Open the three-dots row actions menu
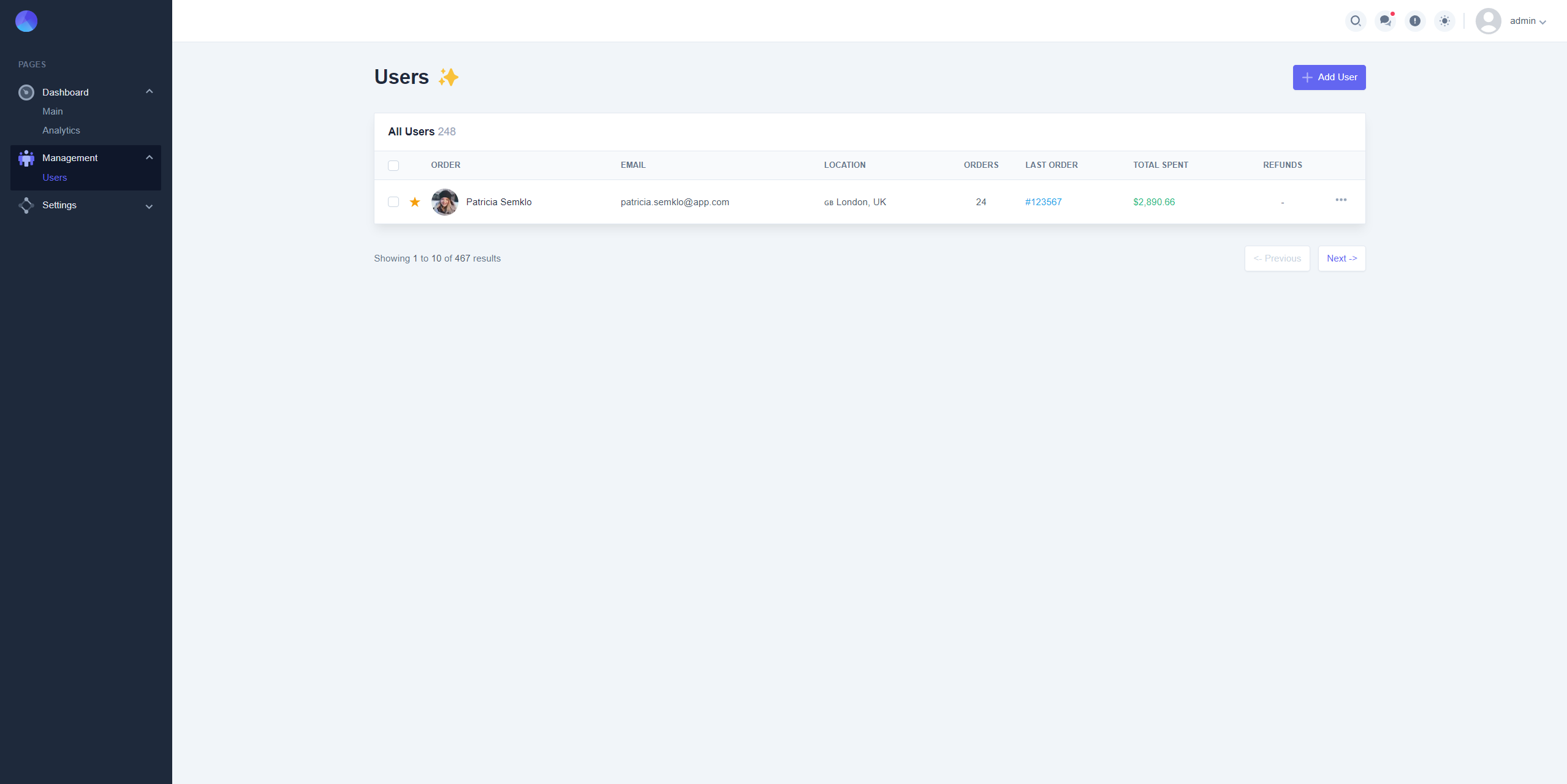This screenshot has height=784, width=1567. (1341, 200)
